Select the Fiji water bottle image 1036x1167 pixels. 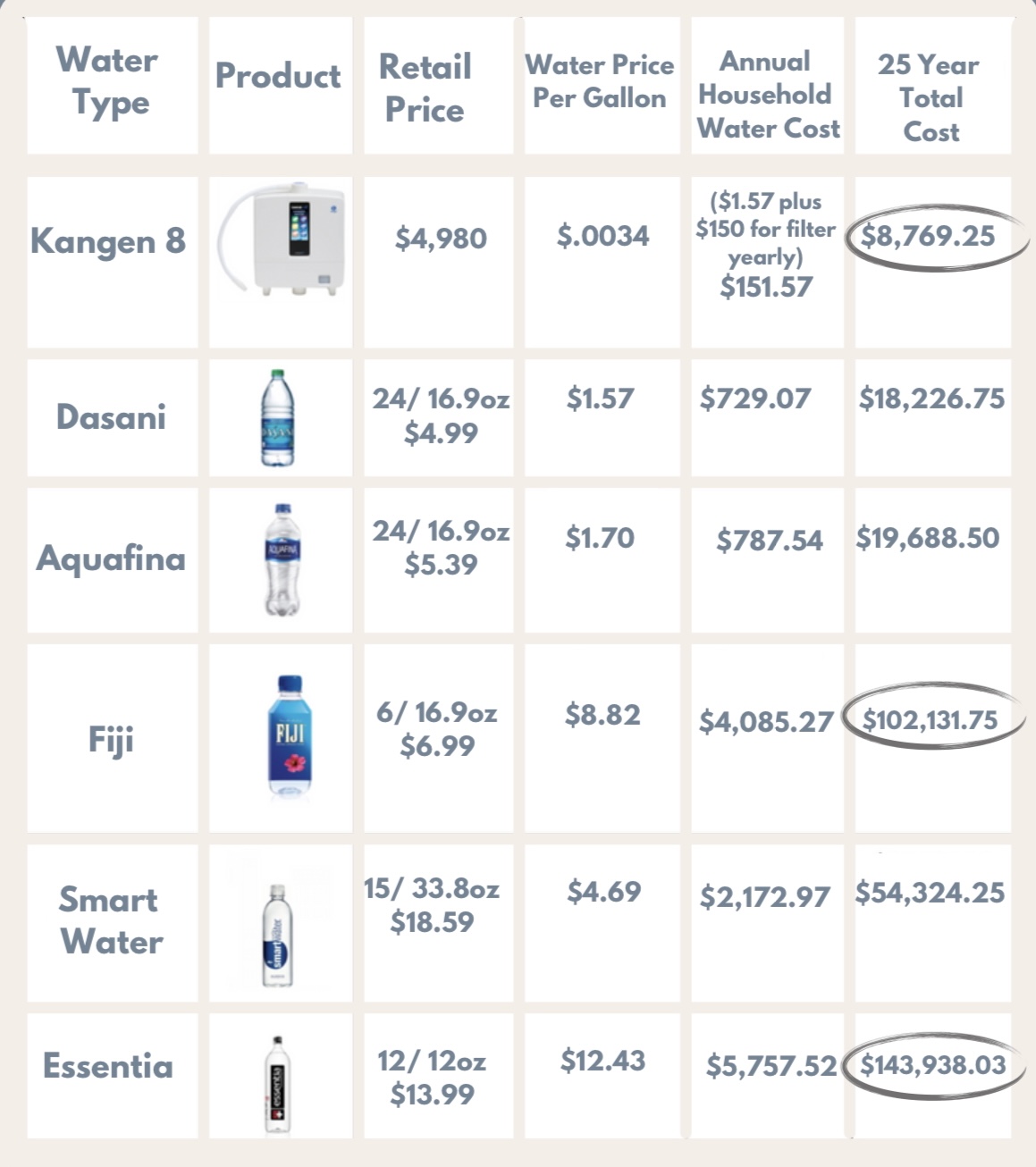(x=289, y=735)
